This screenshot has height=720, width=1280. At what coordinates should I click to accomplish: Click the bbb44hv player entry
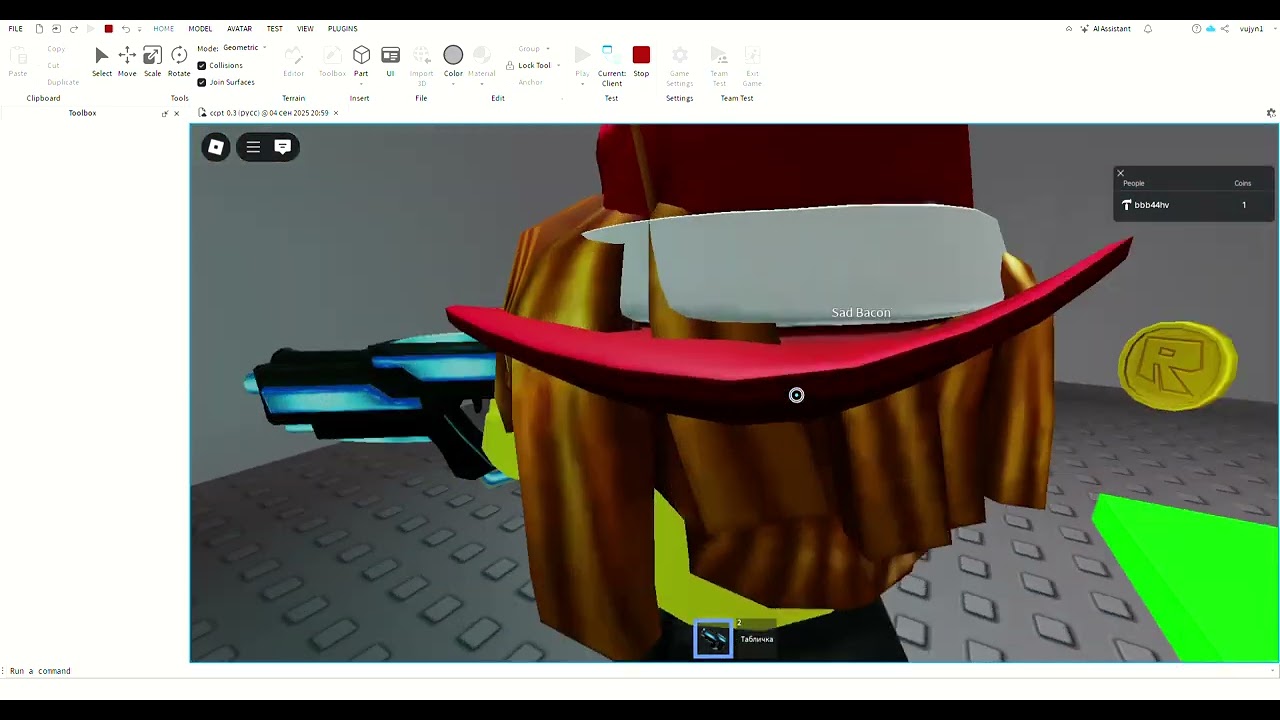[1194, 205]
